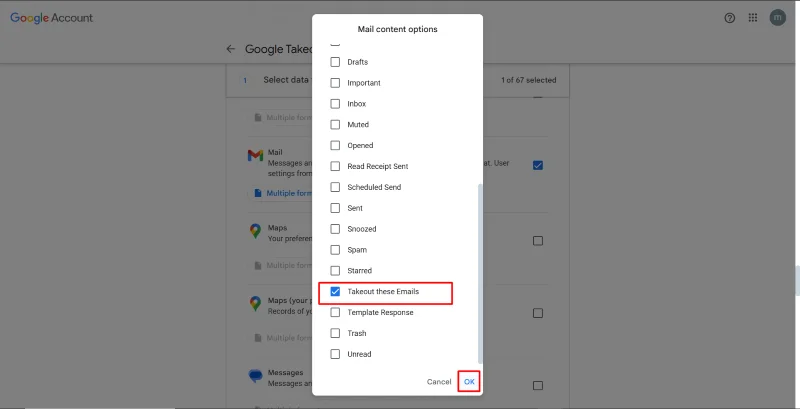Click the '1 of 67 selected' text

(529, 80)
